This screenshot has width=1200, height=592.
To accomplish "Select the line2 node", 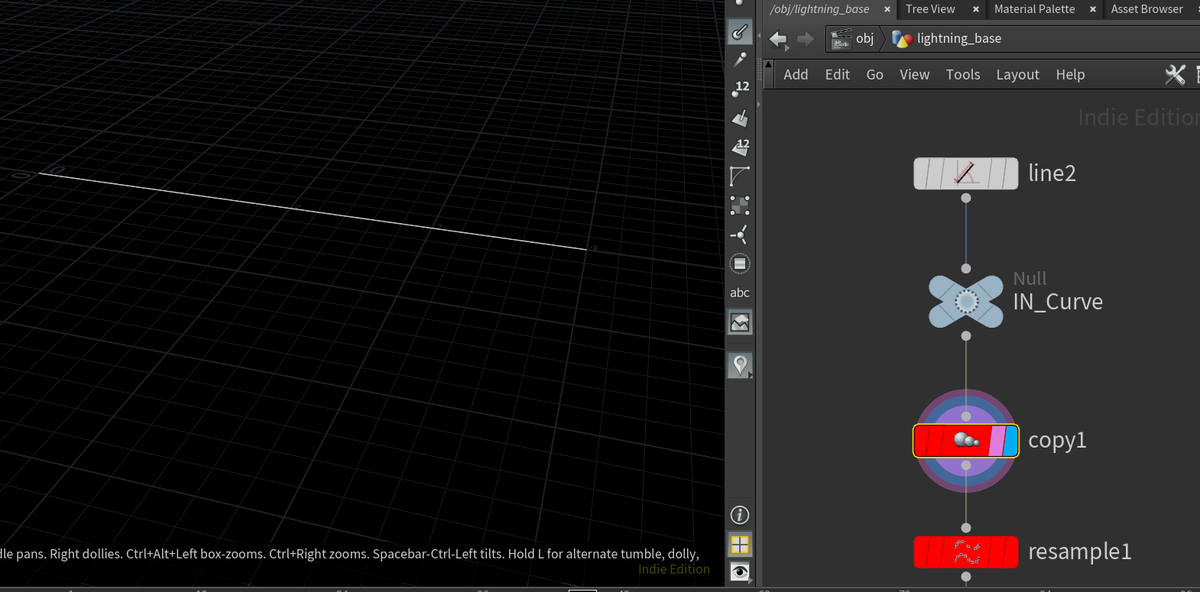I will click(965, 173).
